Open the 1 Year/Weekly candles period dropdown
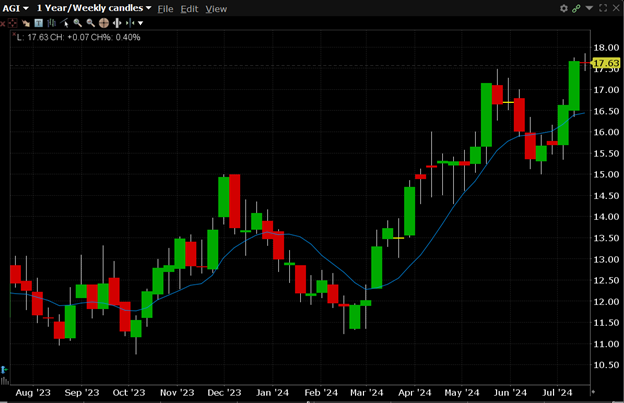624x403 pixels. (x=94, y=8)
